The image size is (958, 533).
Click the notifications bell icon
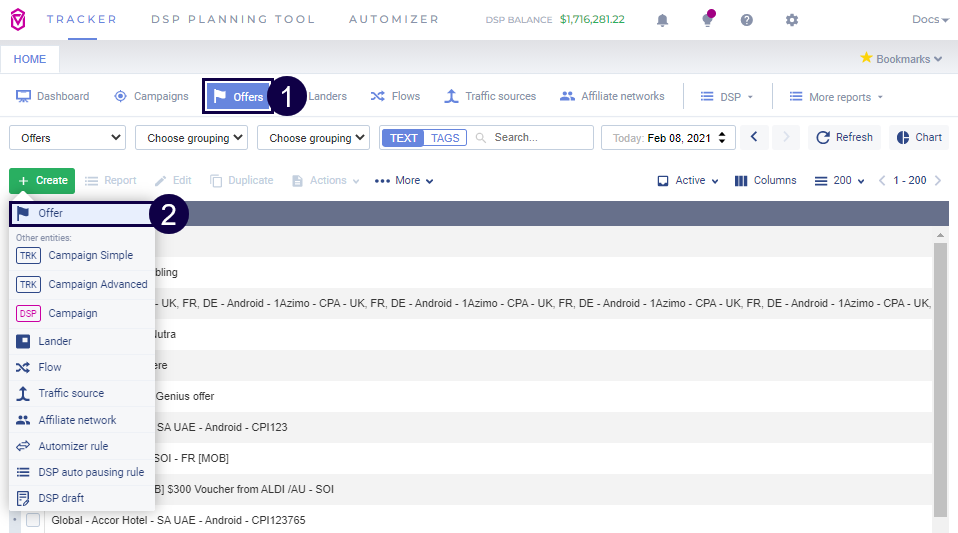coord(662,20)
